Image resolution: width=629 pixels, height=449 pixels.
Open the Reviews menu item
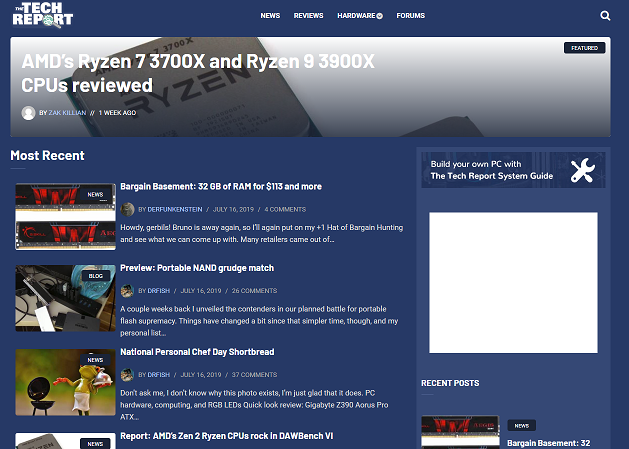pos(308,16)
